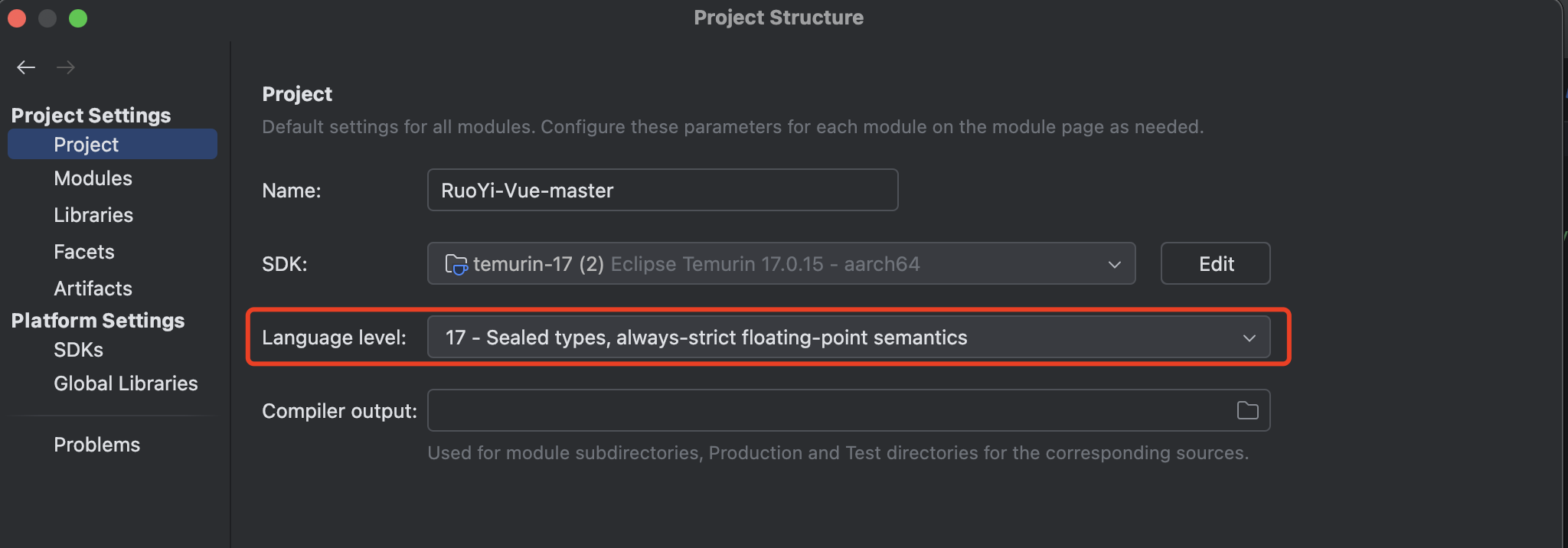Click the forward navigation arrow
The image size is (1568, 548).
[66, 67]
